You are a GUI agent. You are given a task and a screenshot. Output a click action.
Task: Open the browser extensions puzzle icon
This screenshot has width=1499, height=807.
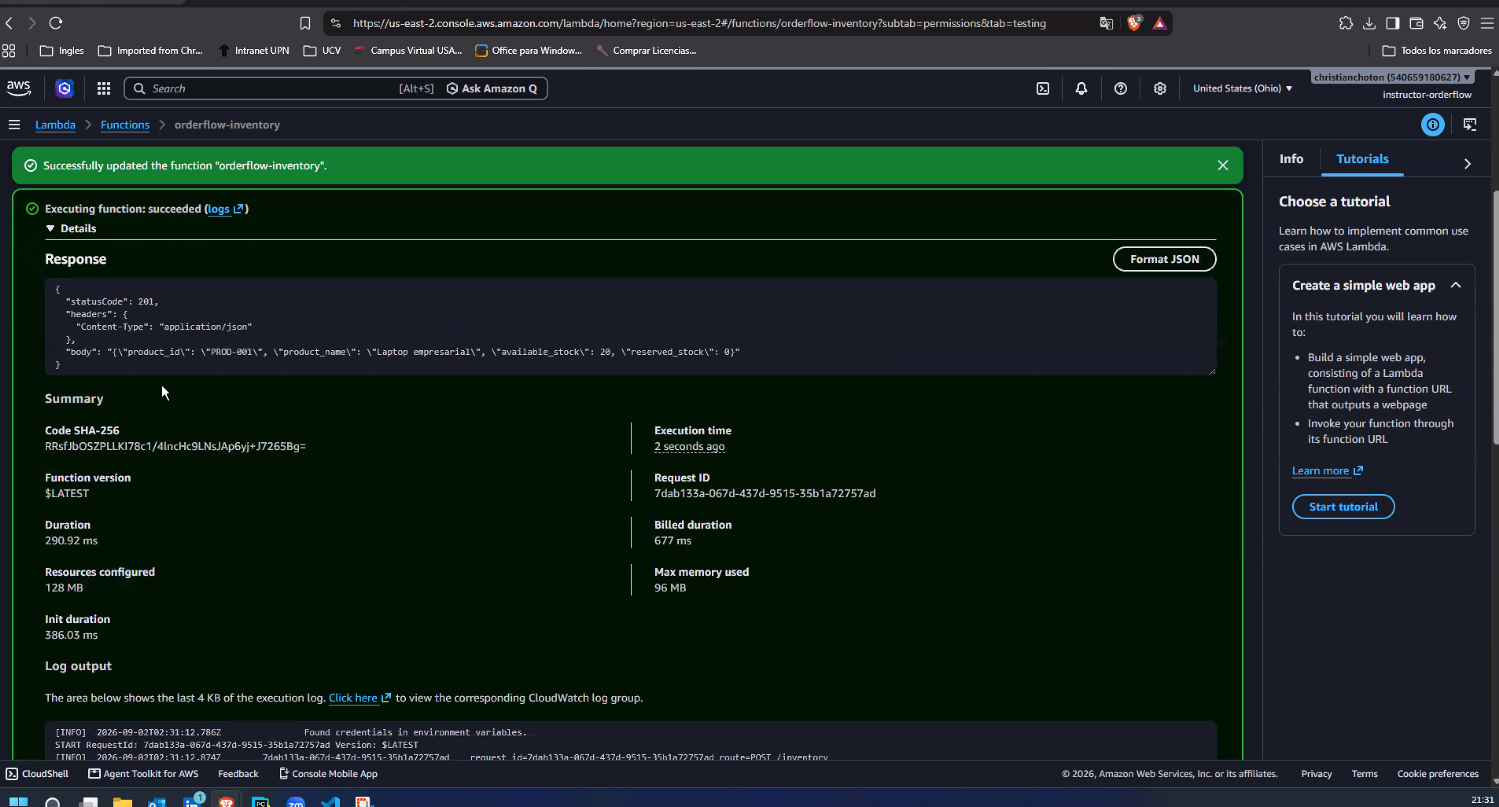1346,23
